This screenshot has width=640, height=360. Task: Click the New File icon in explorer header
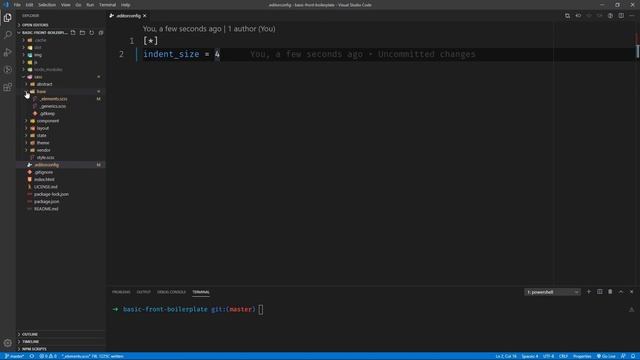click(x=73, y=33)
